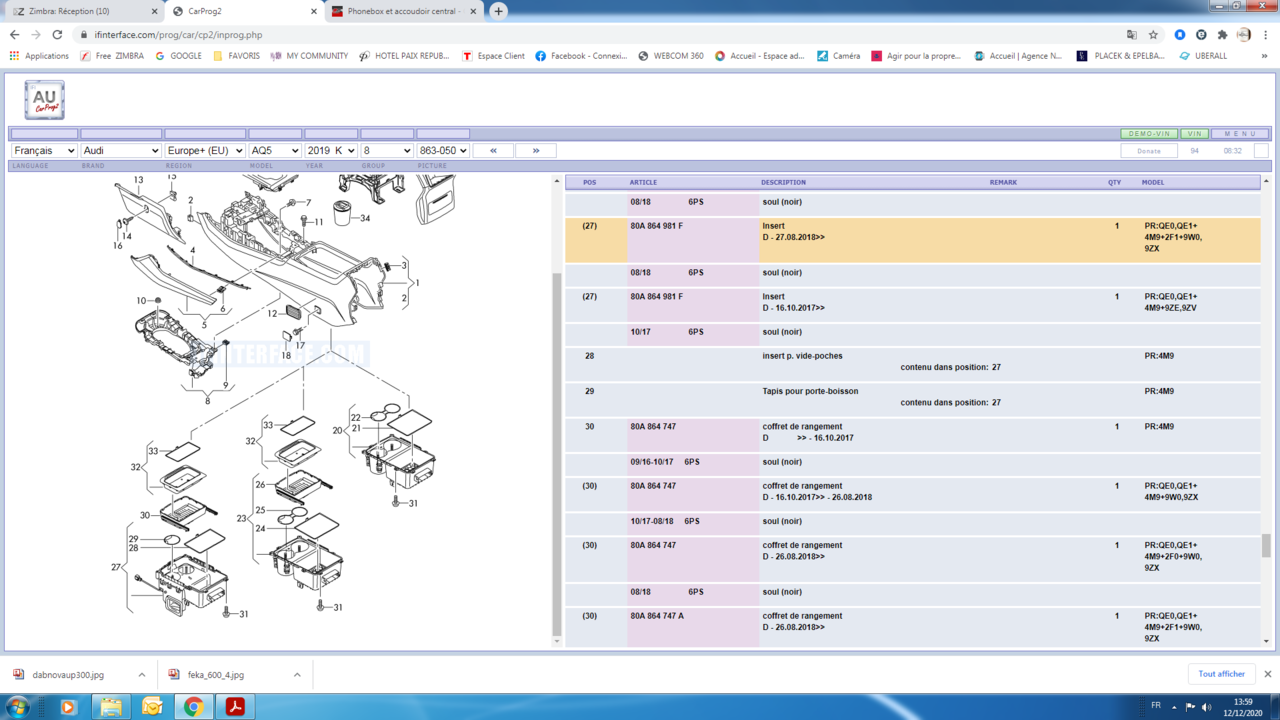This screenshot has width=1280, height=720.
Task: Open the MENU in CarProg2
Action: pyautogui.click(x=1239, y=132)
